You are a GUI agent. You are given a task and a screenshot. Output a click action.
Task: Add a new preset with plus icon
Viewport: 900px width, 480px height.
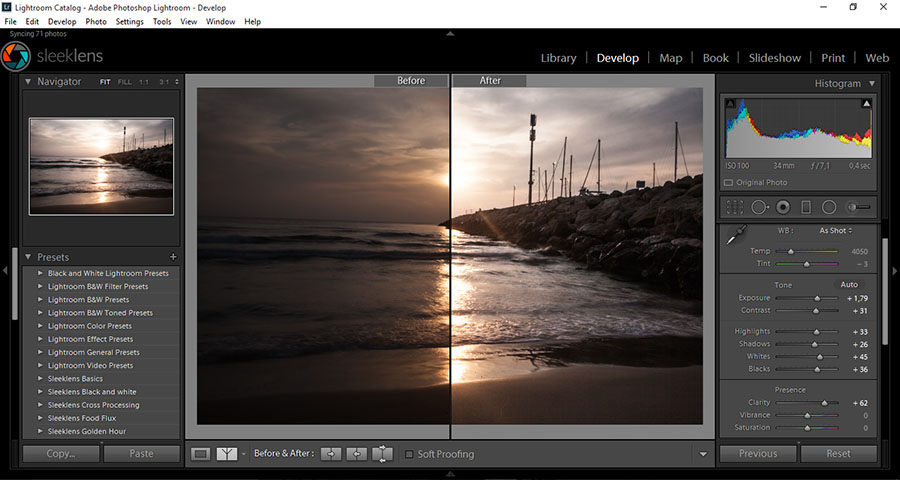(x=173, y=257)
